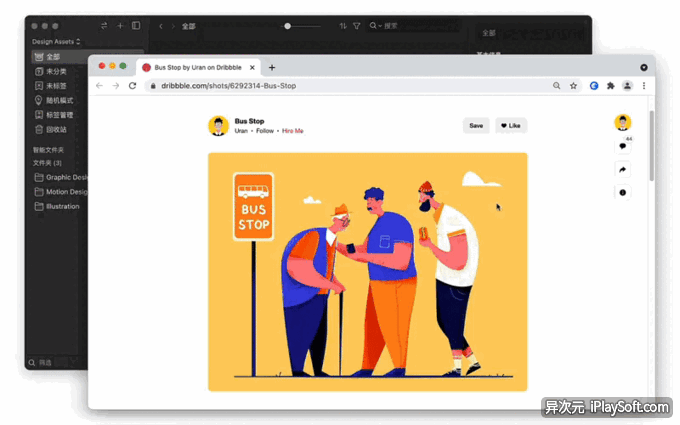Screen dimensions: 680x425
Task: Click the circular icon at tab bar right
Action: 644,68
